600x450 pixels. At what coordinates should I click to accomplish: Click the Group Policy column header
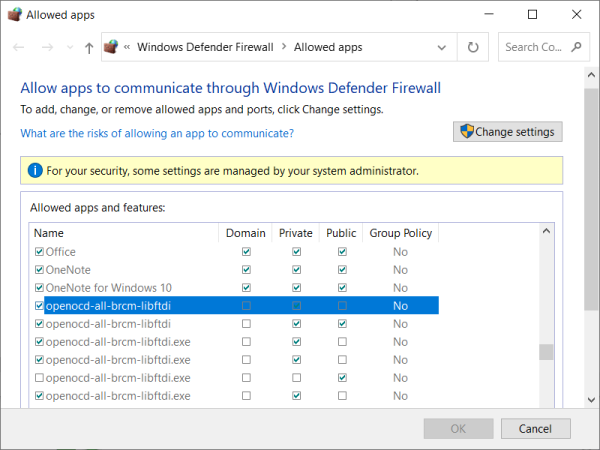click(400, 233)
